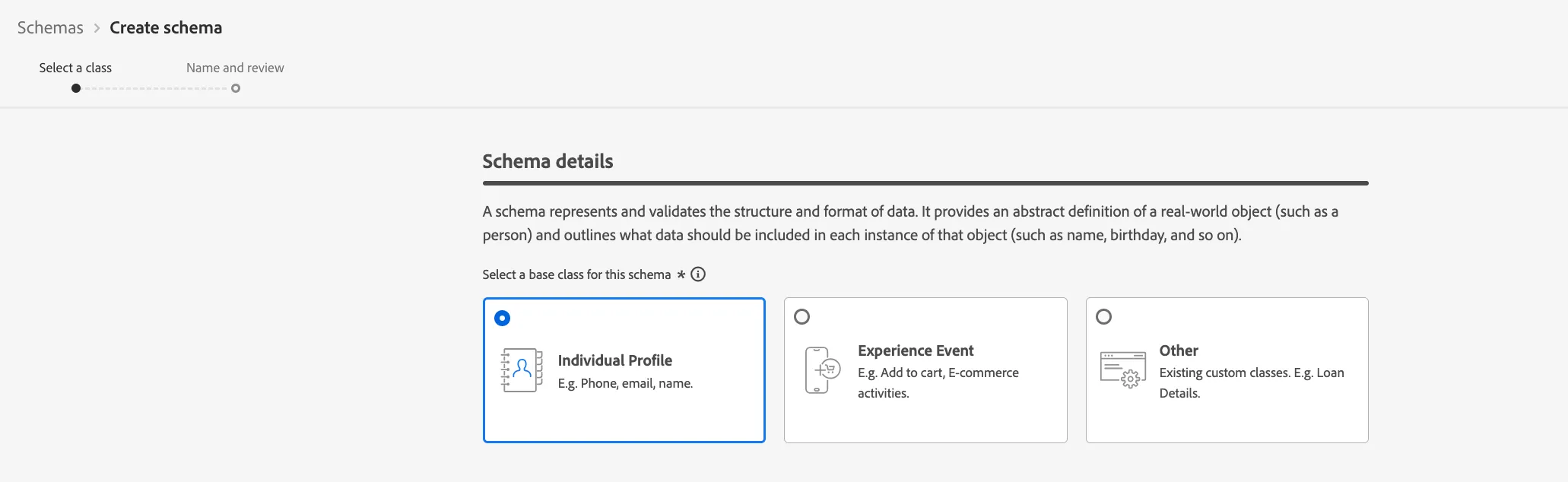
Task: Click the Other card description text
Action: pos(1252,382)
